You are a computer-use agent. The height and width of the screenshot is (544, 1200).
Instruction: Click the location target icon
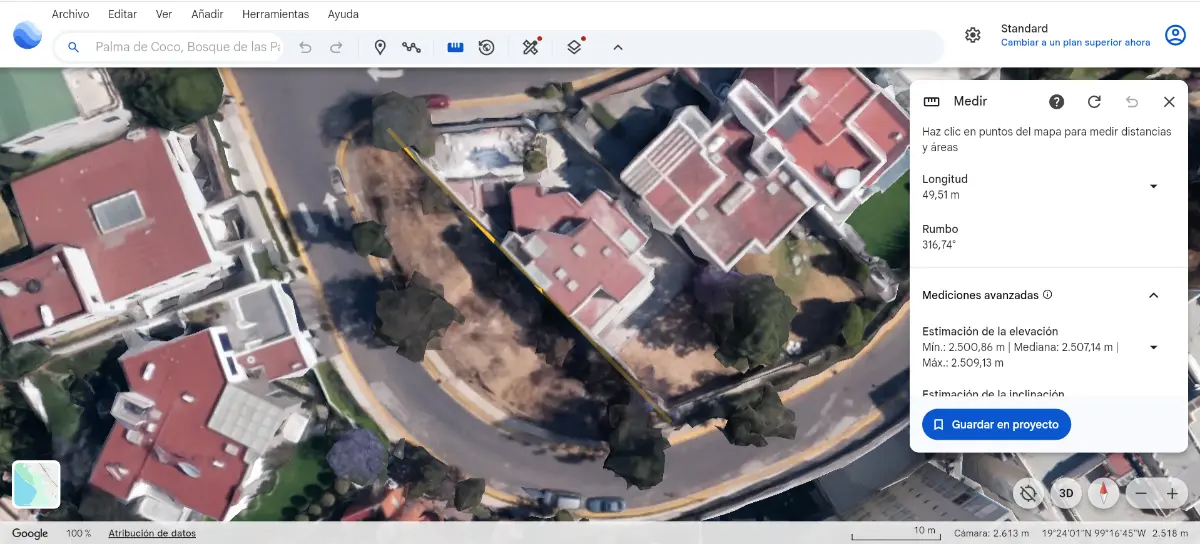pos(1027,493)
